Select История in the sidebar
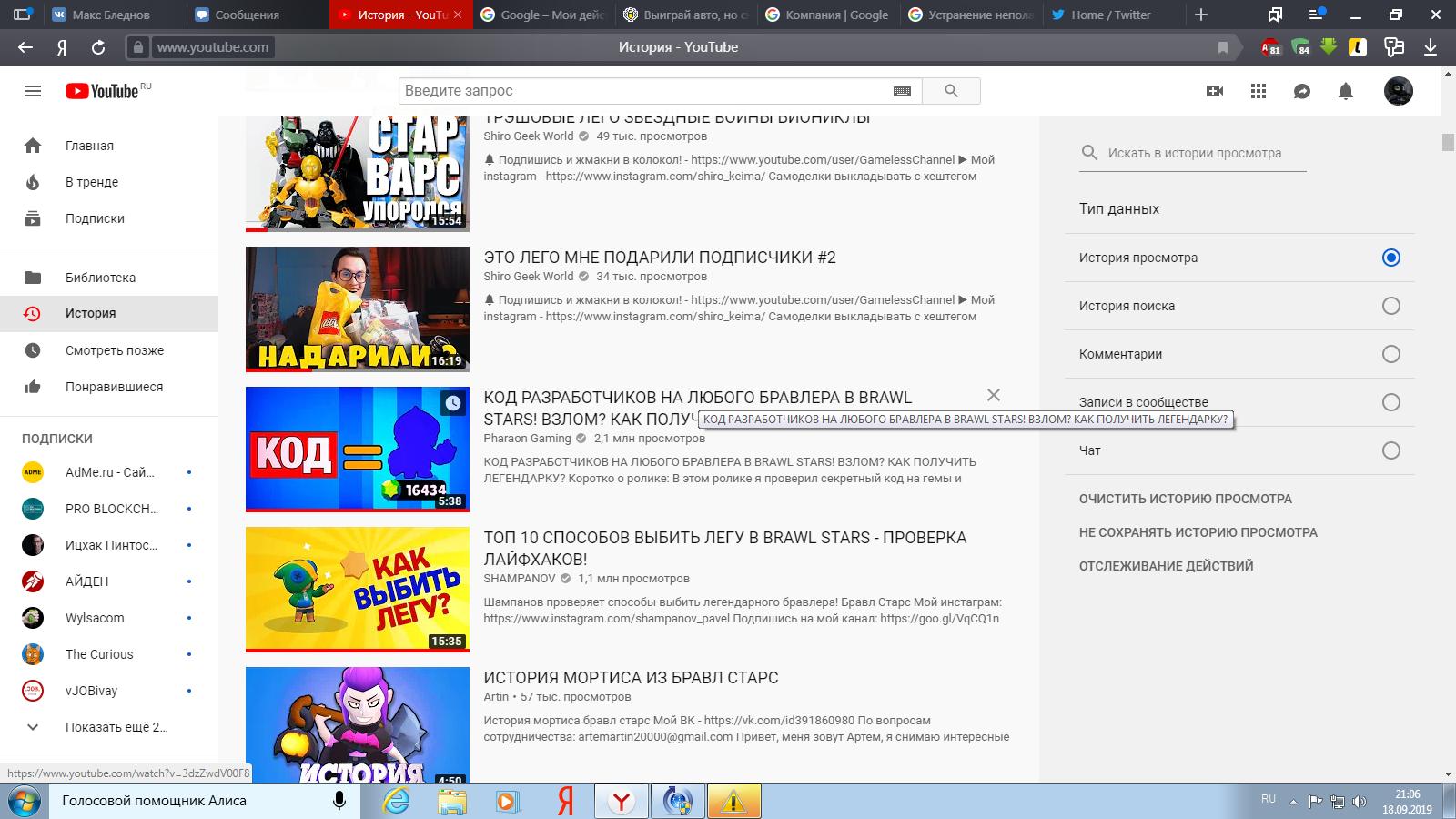 pos(109,313)
